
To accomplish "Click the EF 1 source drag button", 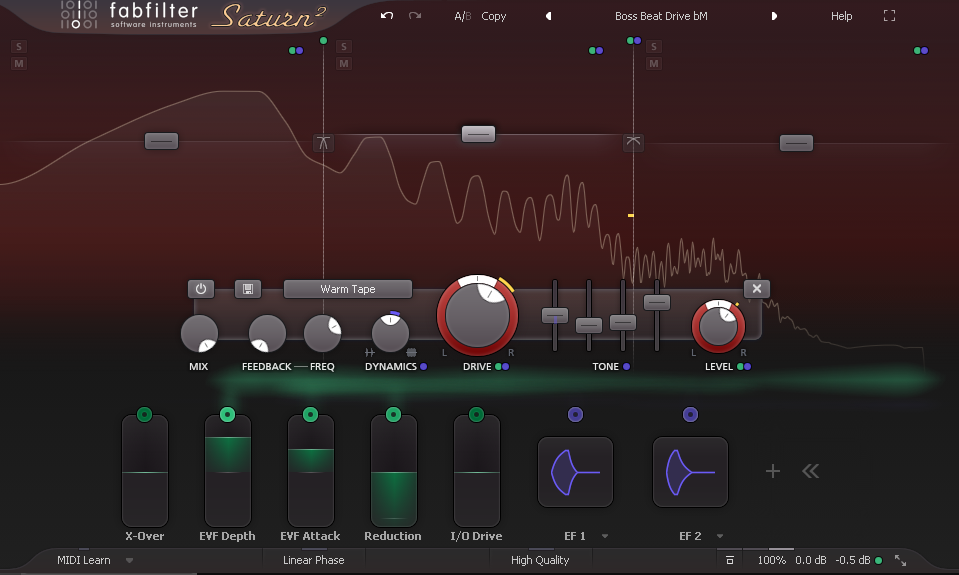I will 576,415.
